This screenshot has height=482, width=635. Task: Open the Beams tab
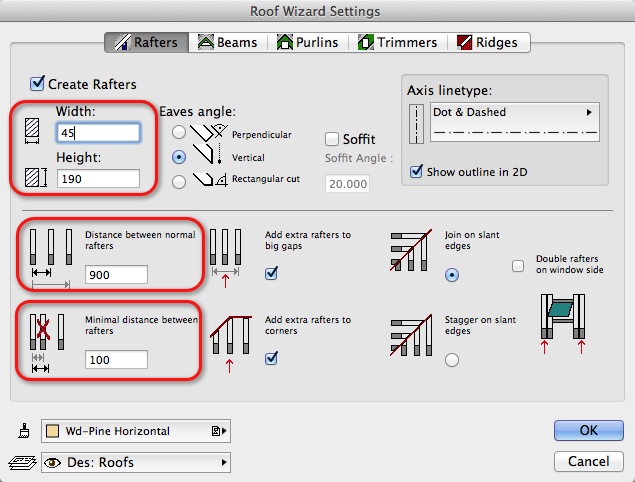click(228, 43)
